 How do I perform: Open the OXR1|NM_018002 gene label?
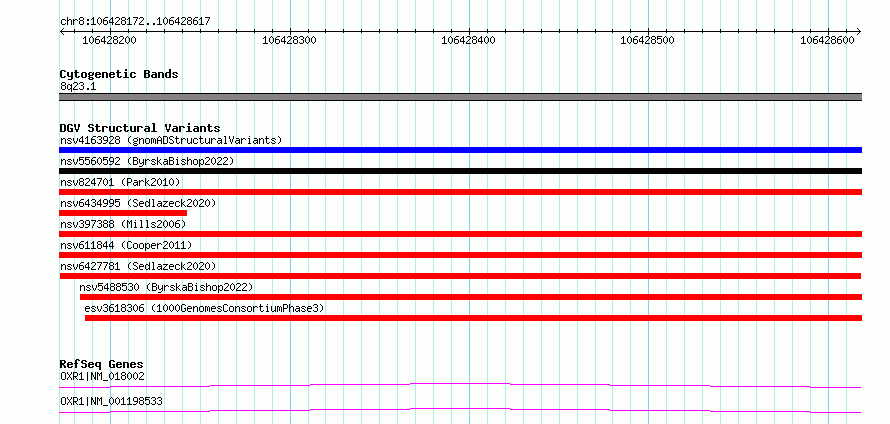[x=102, y=376]
